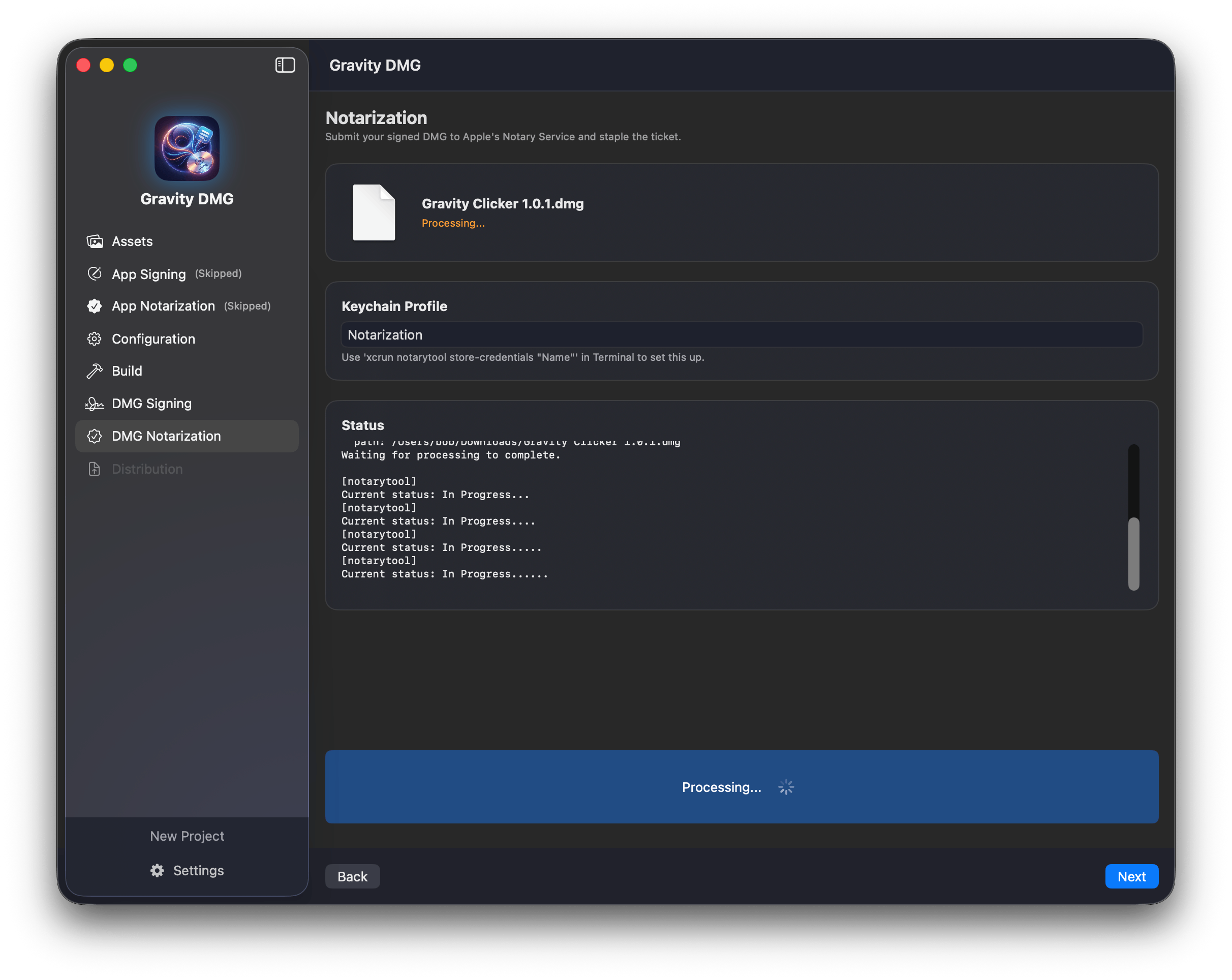Click the Status log scrollbar thumb
The width and height of the screenshot is (1232, 980).
click(x=1134, y=553)
